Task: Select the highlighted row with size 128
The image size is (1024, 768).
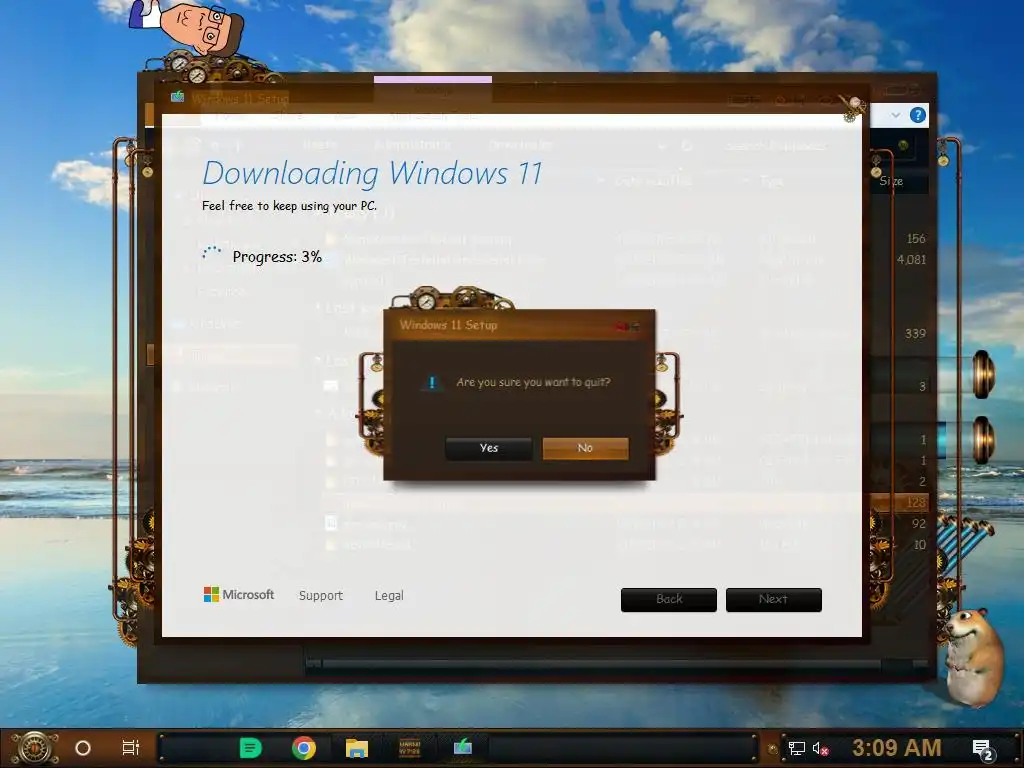Action: pos(898,502)
